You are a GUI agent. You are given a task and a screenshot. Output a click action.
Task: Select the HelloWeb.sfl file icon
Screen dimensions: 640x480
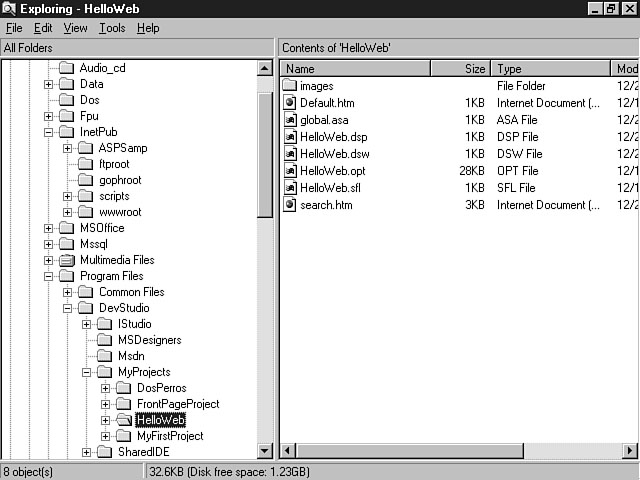[290, 188]
